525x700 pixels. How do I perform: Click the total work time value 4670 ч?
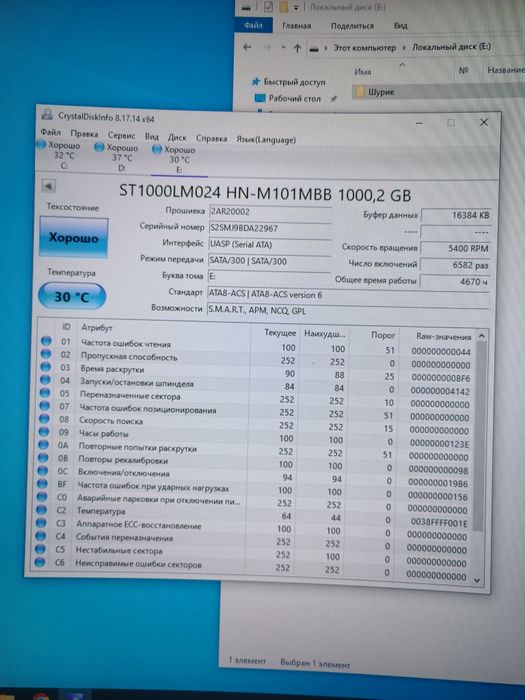[455, 282]
